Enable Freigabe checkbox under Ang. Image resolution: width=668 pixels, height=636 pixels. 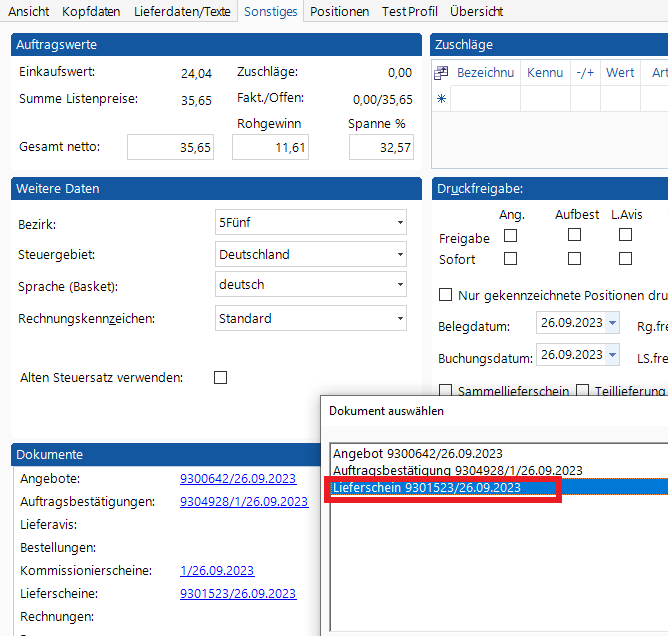pos(510,236)
